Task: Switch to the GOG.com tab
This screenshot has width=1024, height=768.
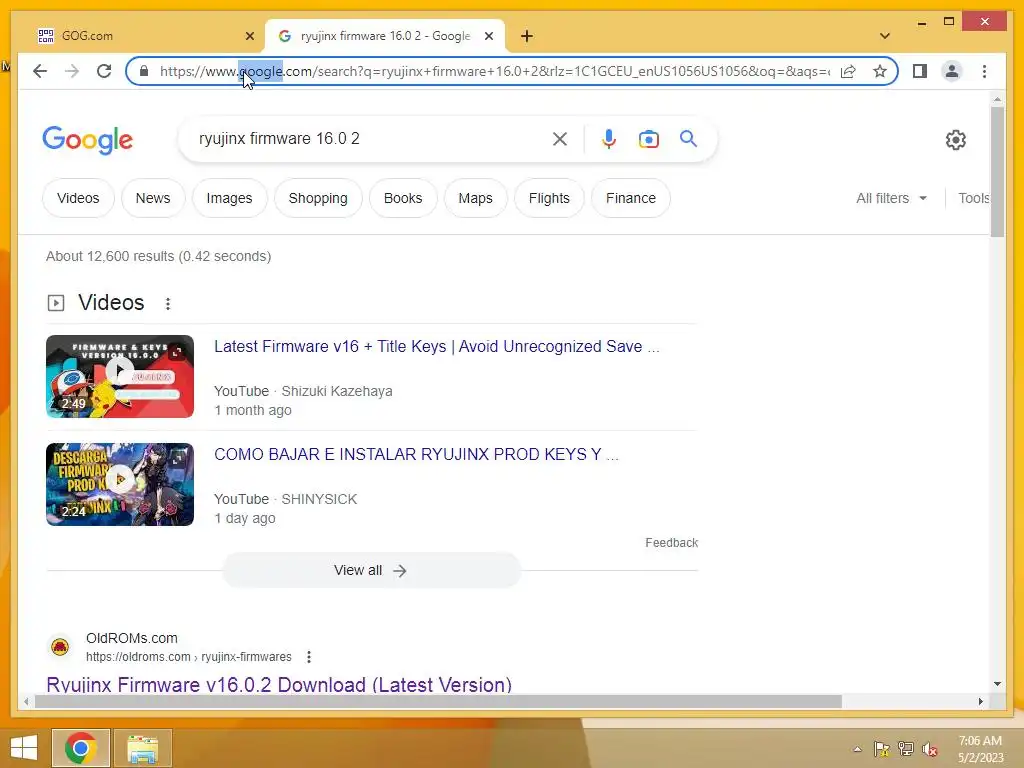Action: 139,36
